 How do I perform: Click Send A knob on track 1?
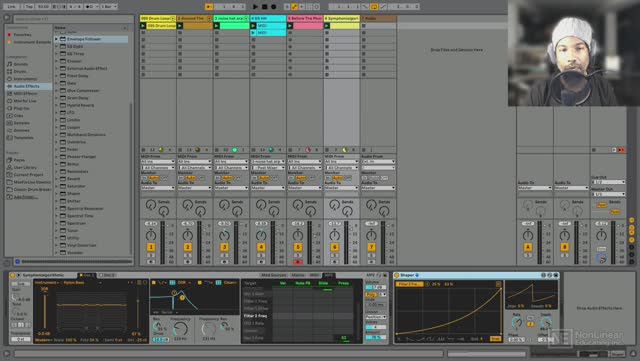click(151, 204)
